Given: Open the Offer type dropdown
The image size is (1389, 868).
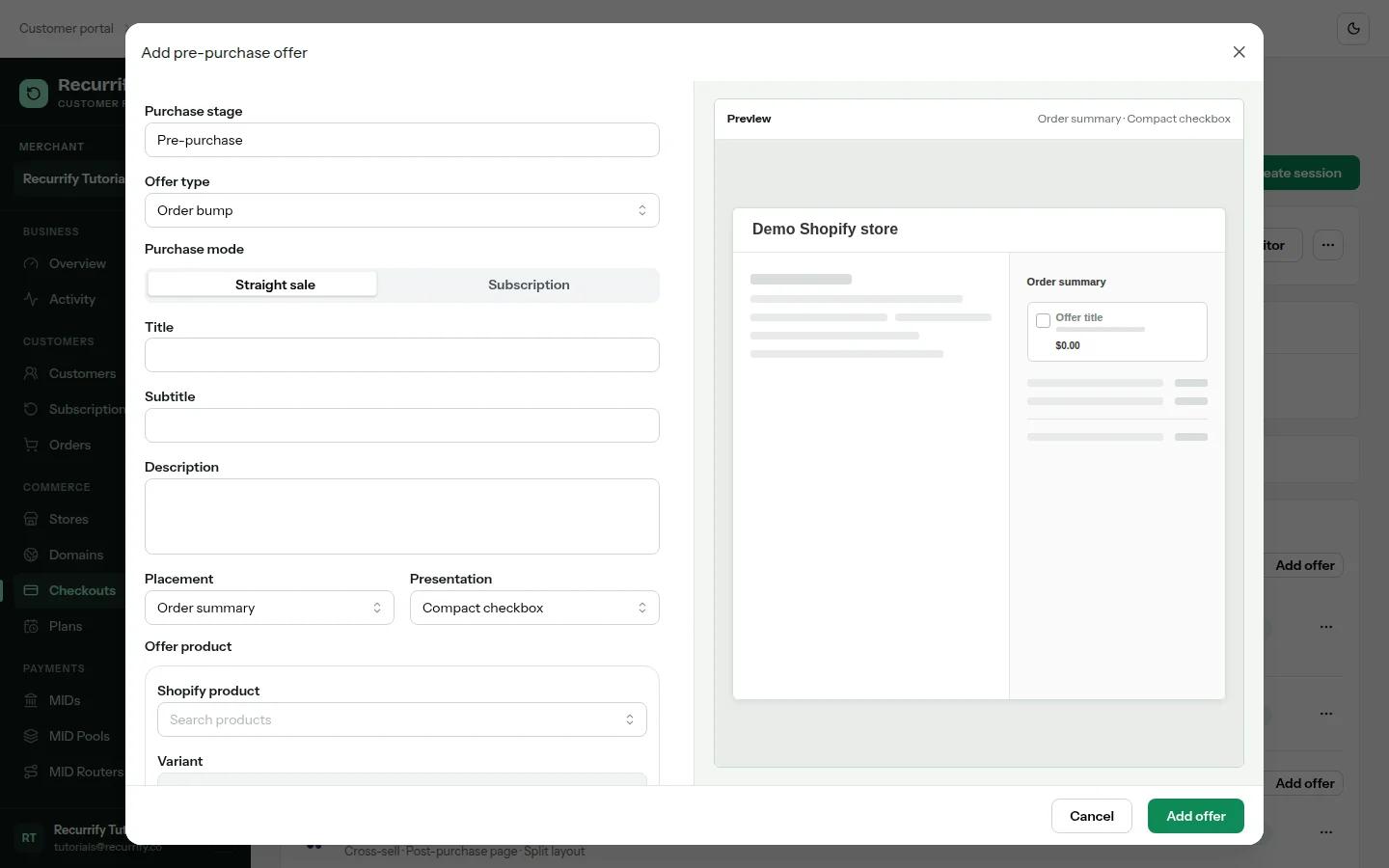Looking at the screenshot, I should (402, 210).
